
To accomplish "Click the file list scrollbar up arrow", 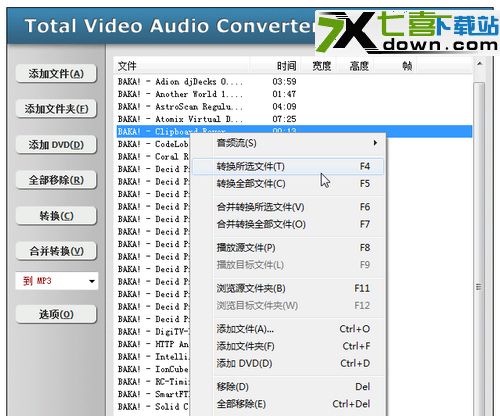I will click(x=479, y=63).
